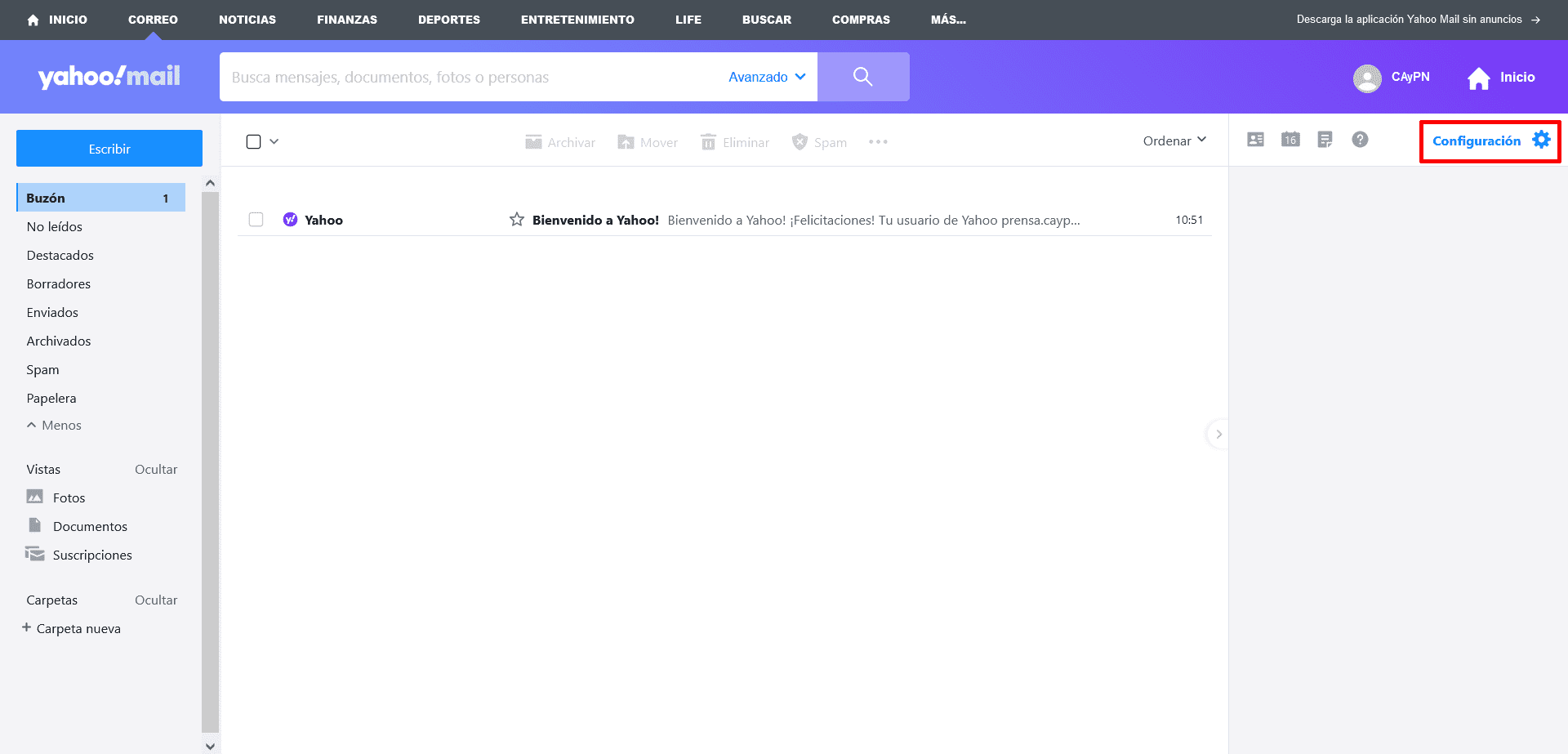Click the CAyPN profile avatar
This screenshot has width=1568, height=754.
click(x=1367, y=78)
